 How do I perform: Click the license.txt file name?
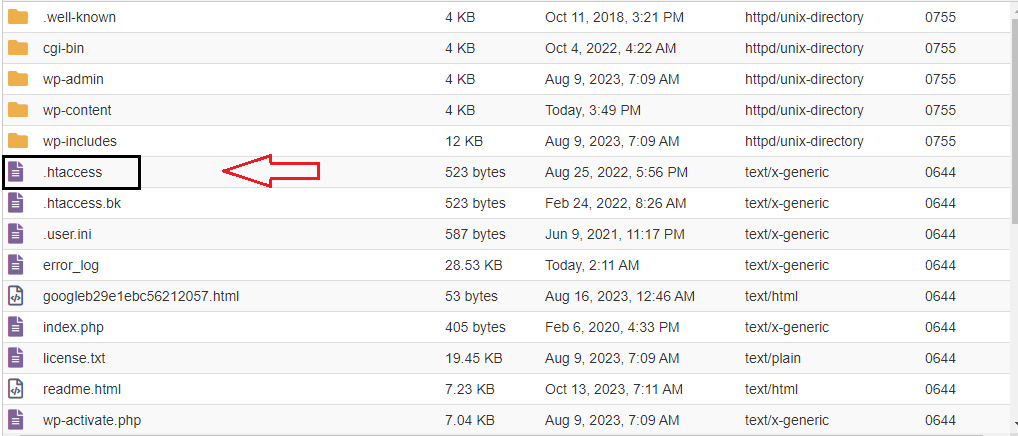(x=74, y=358)
